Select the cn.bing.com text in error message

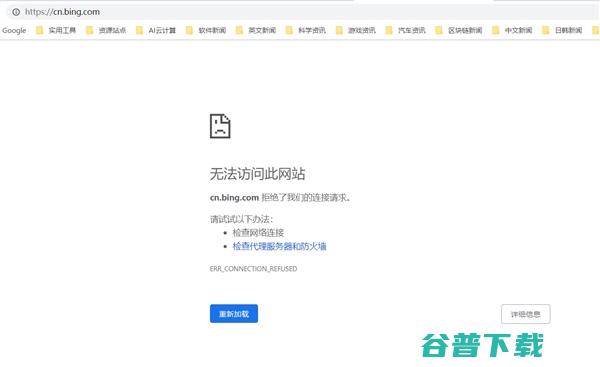click(234, 197)
